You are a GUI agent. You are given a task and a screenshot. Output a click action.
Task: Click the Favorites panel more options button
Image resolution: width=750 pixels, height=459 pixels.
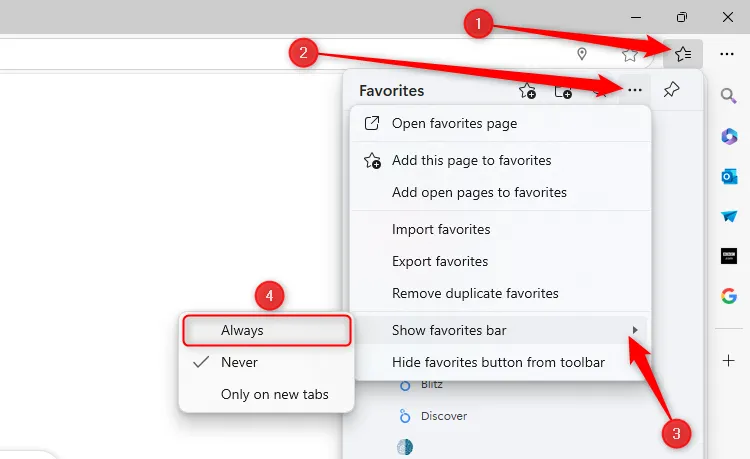click(635, 91)
